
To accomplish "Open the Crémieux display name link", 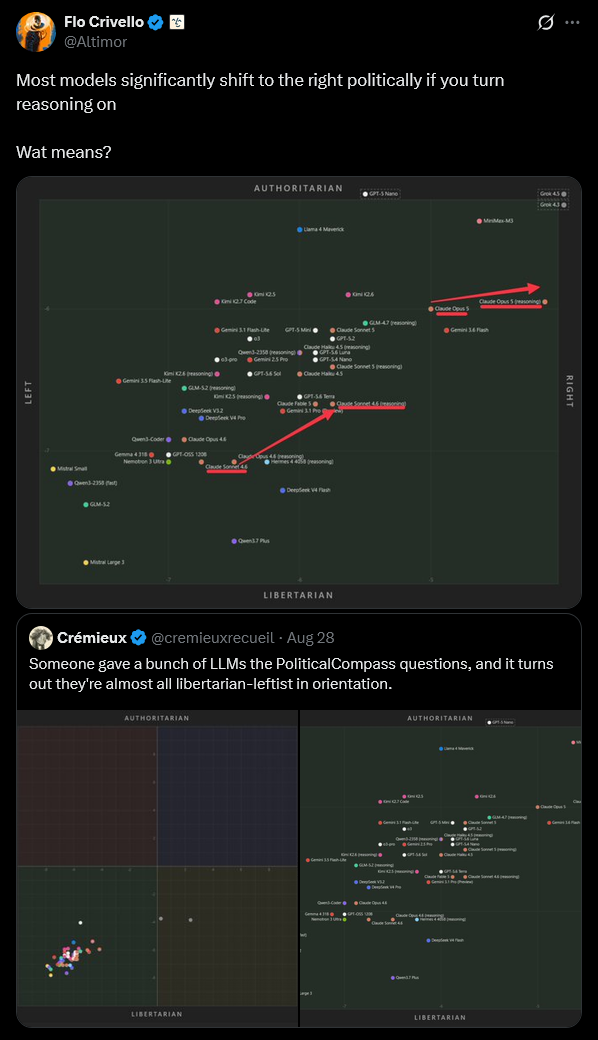I will 92,638.
